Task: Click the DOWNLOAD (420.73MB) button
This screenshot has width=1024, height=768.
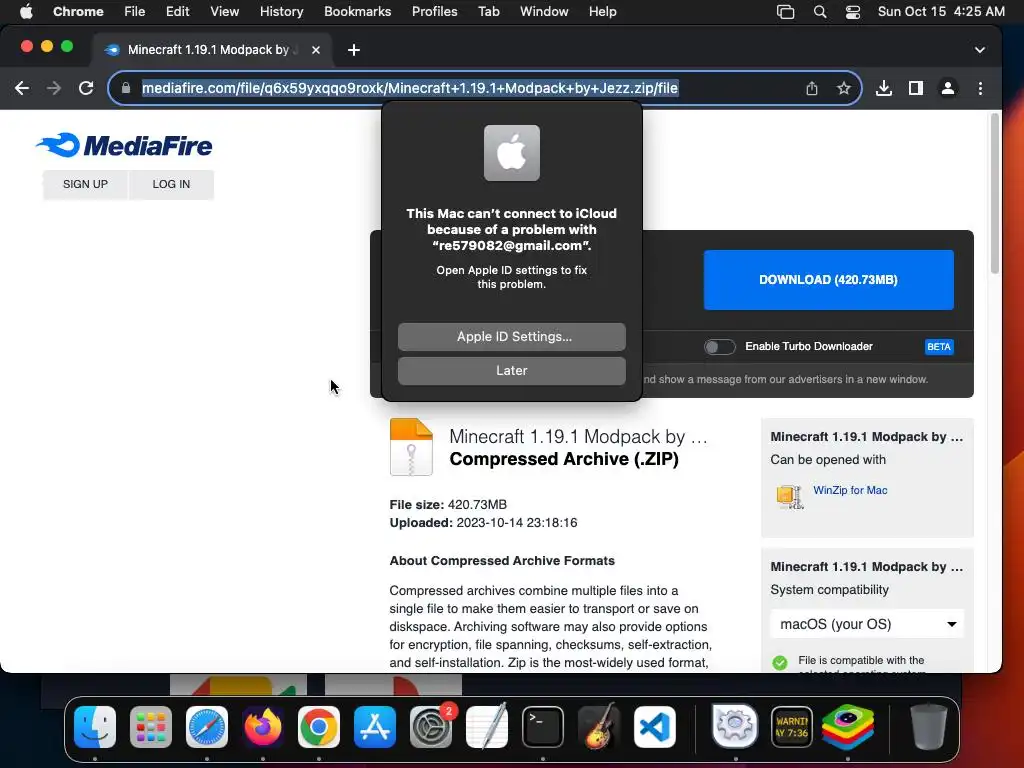Action: pyautogui.click(x=828, y=280)
